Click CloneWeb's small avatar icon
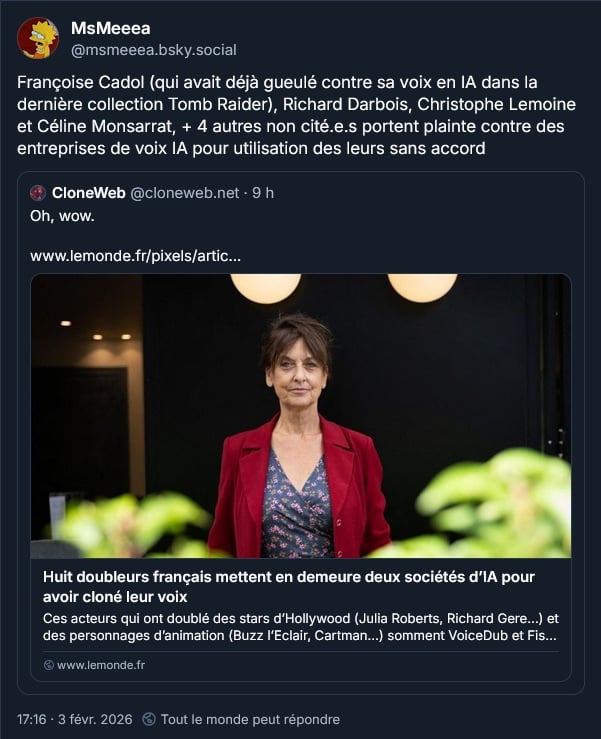The width and height of the screenshot is (601, 739). click(x=38, y=193)
